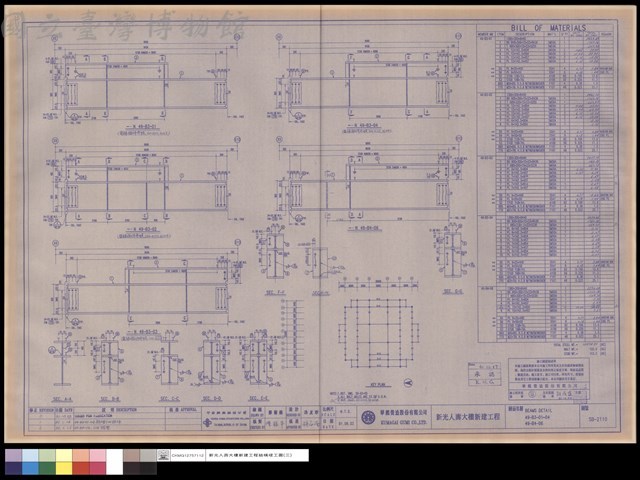The height and width of the screenshot is (480, 640).
Task: Click the KEY PLAN caption
Action: coord(378,385)
